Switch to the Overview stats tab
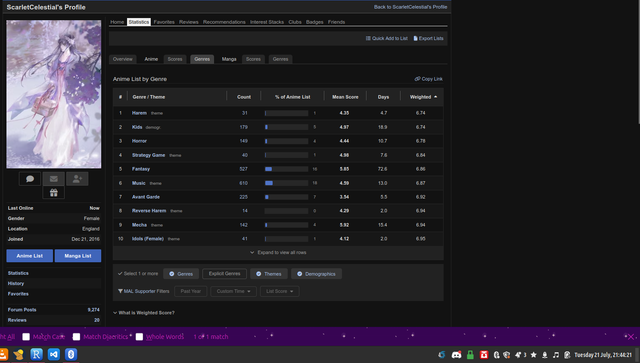Screen dimensions: 640x363 [122, 59]
